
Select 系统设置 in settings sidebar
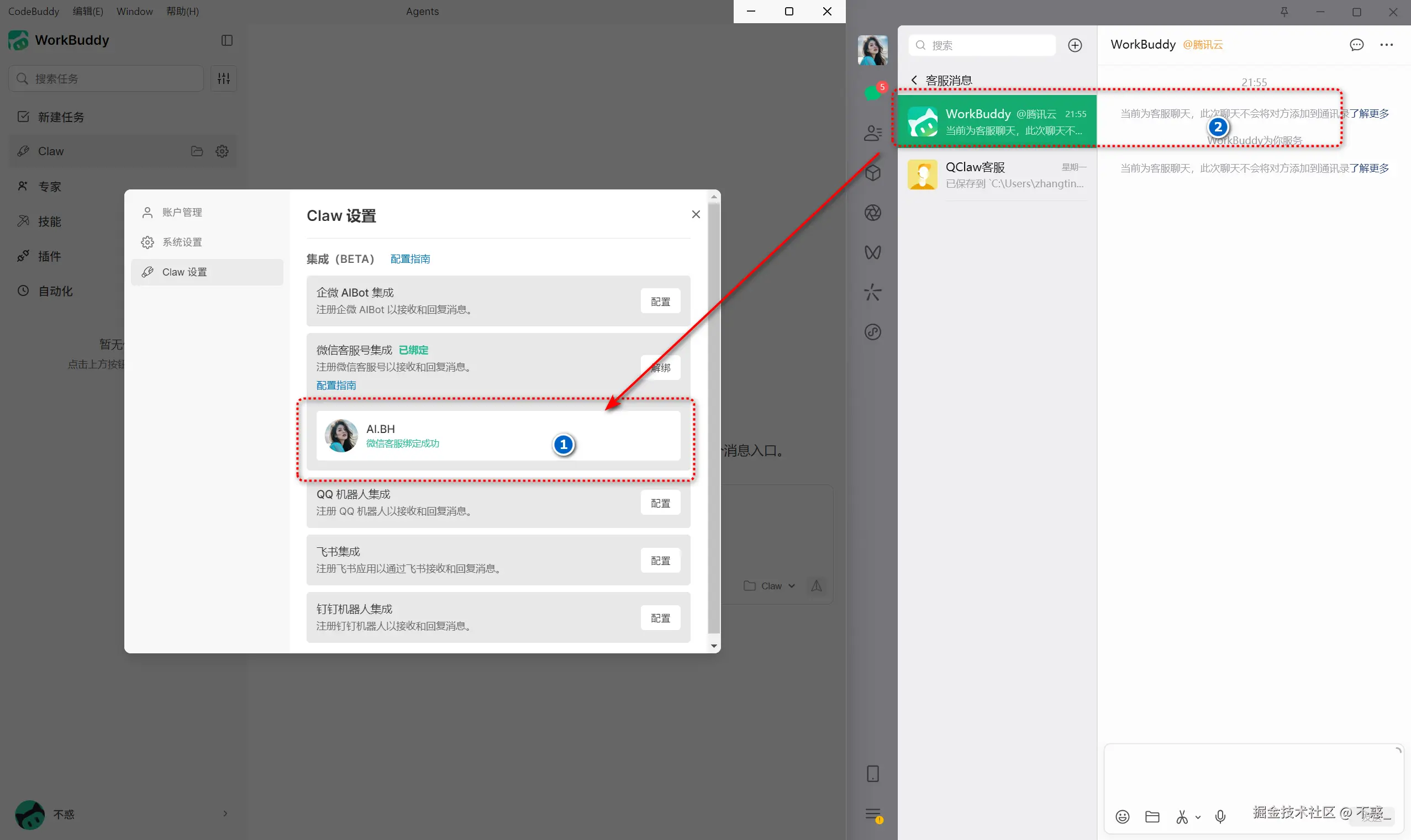[x=182, y=242]
